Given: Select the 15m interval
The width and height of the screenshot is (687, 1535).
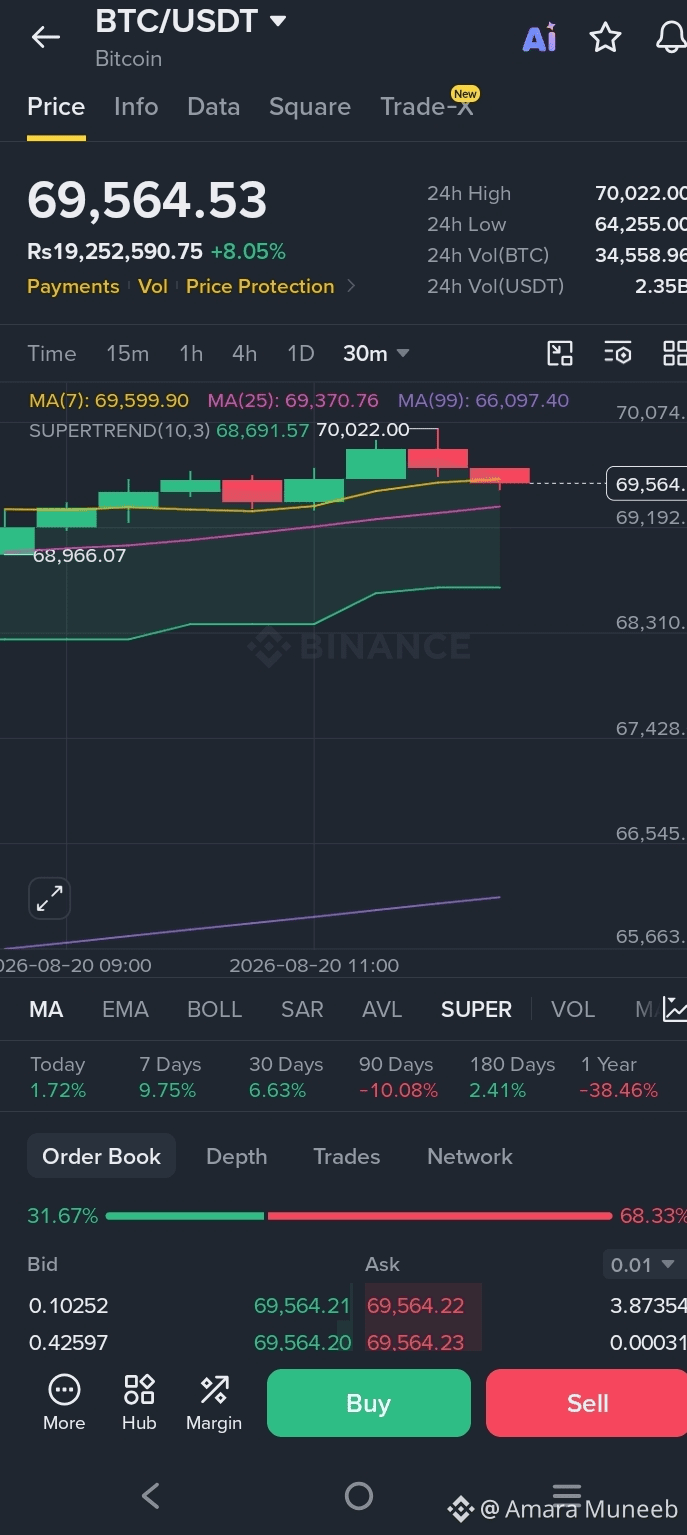Looking at the screenshot, I should point(127,353).
